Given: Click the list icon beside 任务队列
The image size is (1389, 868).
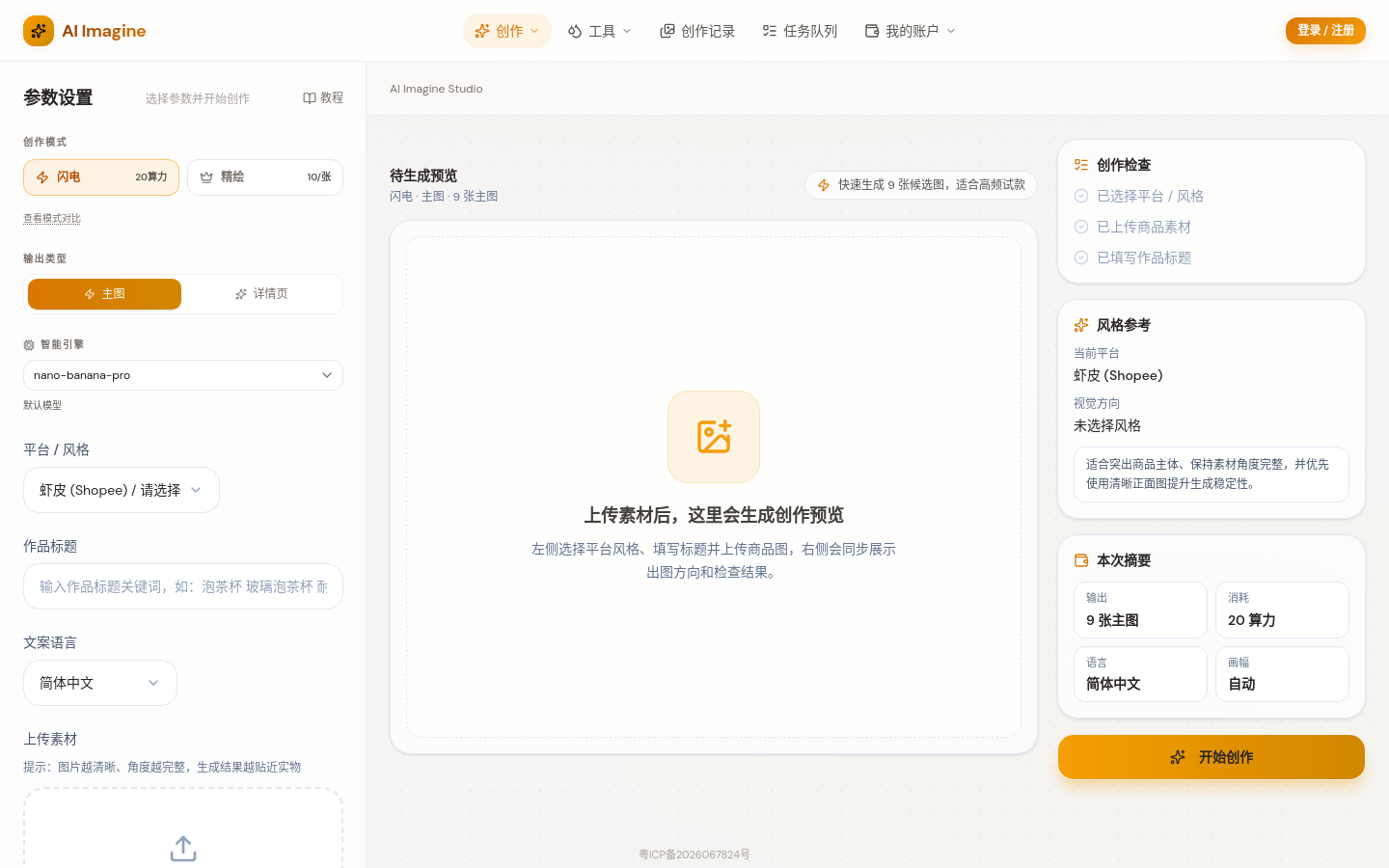Looking at the screenshot, I should (770, 31).
